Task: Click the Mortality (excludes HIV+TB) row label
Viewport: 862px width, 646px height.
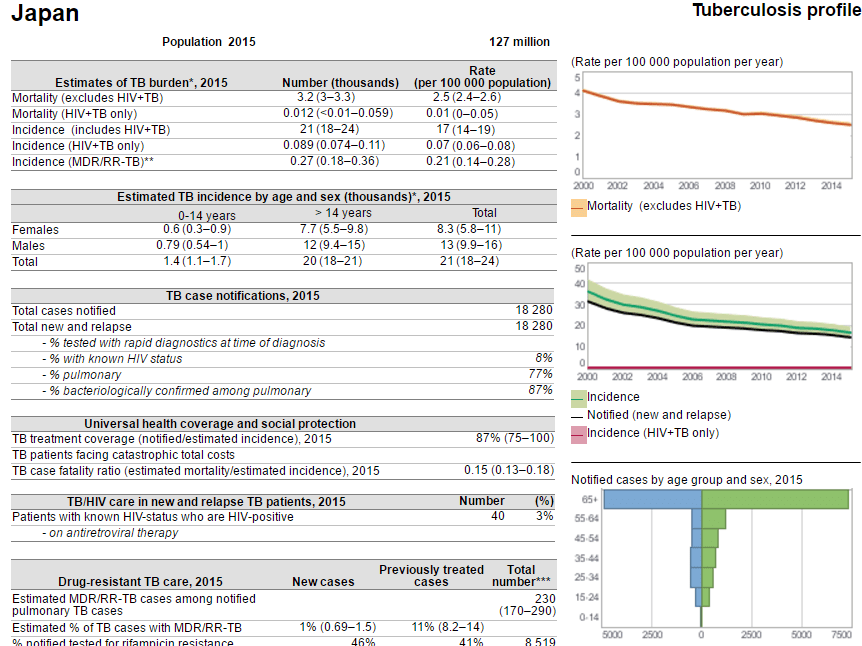Action: [87, 98]
